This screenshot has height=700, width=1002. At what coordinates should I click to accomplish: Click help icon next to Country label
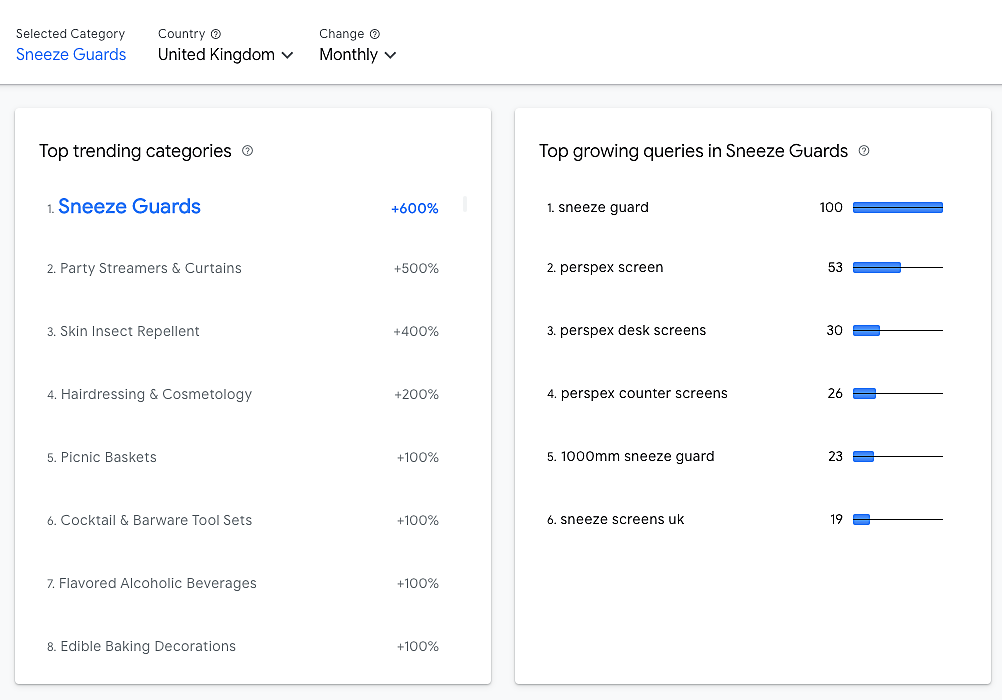coord(216,34)
